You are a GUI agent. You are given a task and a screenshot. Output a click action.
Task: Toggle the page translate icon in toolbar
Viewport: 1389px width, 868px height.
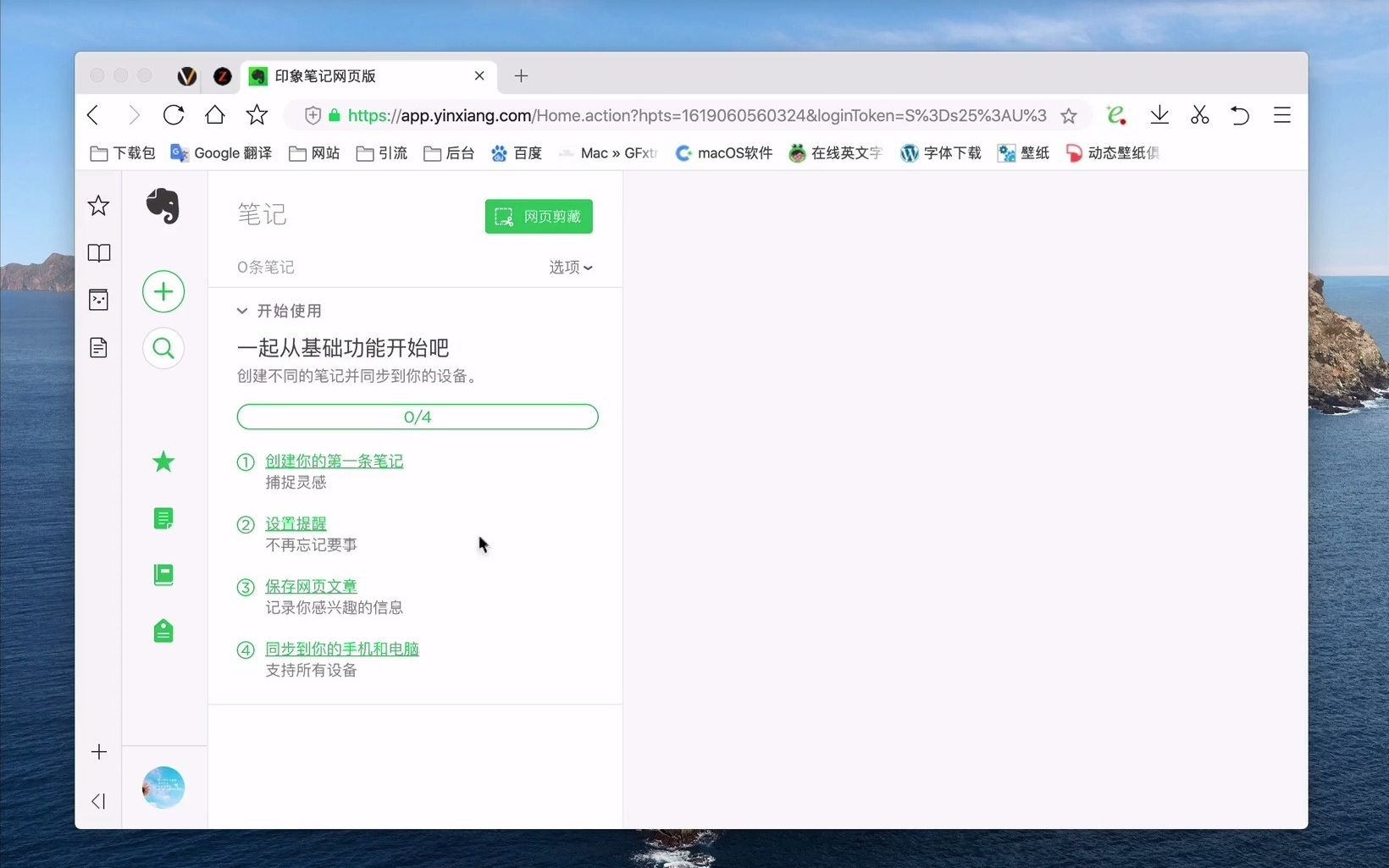[1116, 114]
